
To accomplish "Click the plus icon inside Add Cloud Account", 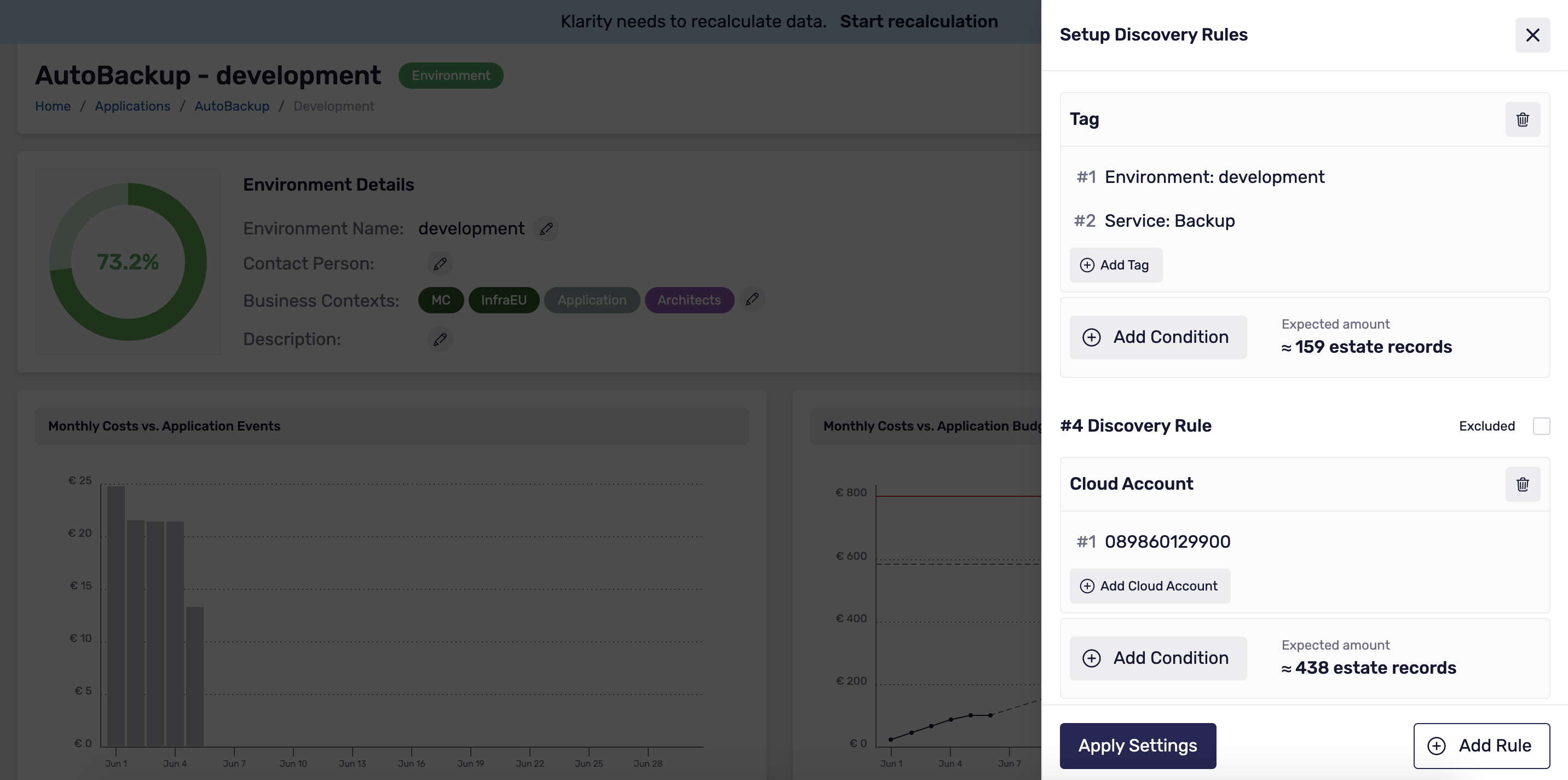I will click(1087, 586).
